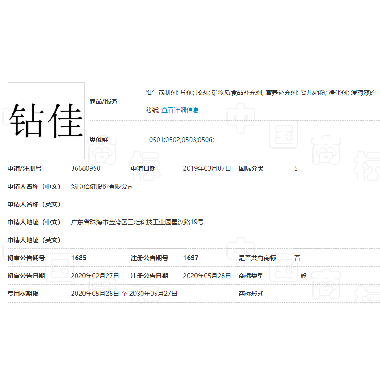Select the similar group codes 0501;0502;0503;0506
380x380 pixels.
[x=181, y=140]
